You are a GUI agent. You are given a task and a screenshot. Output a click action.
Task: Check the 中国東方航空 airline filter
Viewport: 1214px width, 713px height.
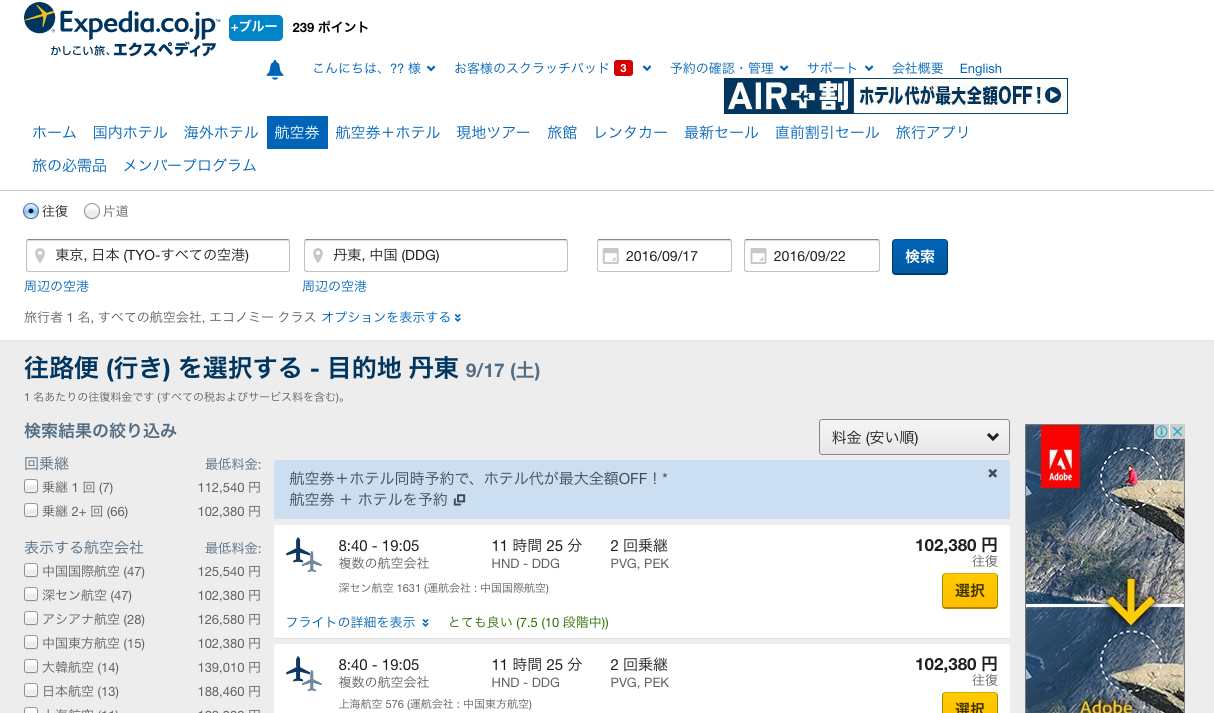(31, 643)
